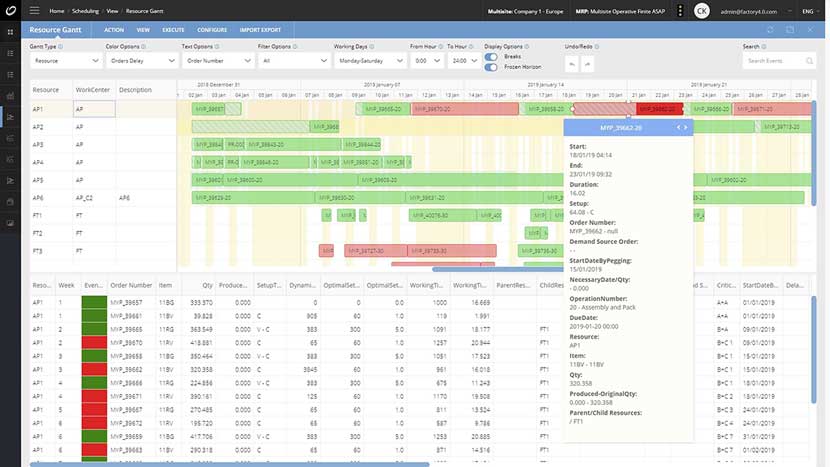
Task: Select the MYP_39629-20 bar on AP6
Action: 253,197
